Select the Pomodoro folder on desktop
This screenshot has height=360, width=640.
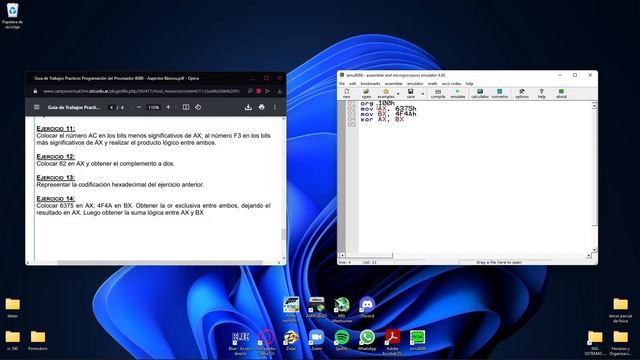pos(38,341)
